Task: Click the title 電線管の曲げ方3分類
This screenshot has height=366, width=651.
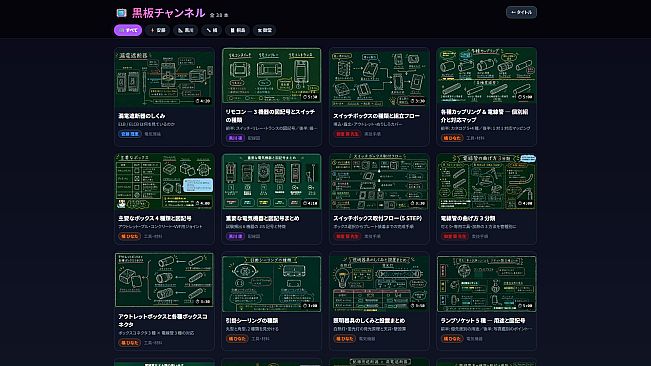Action: point(467,218)
